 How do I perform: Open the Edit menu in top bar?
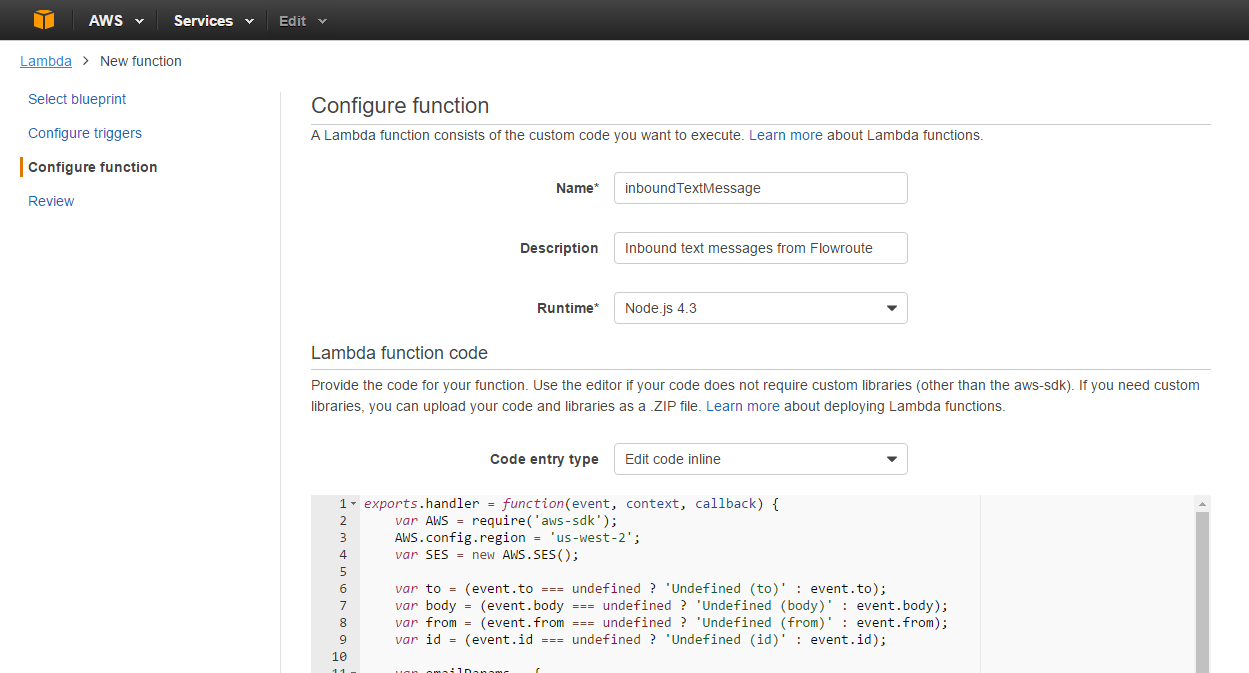click(303, 20)
